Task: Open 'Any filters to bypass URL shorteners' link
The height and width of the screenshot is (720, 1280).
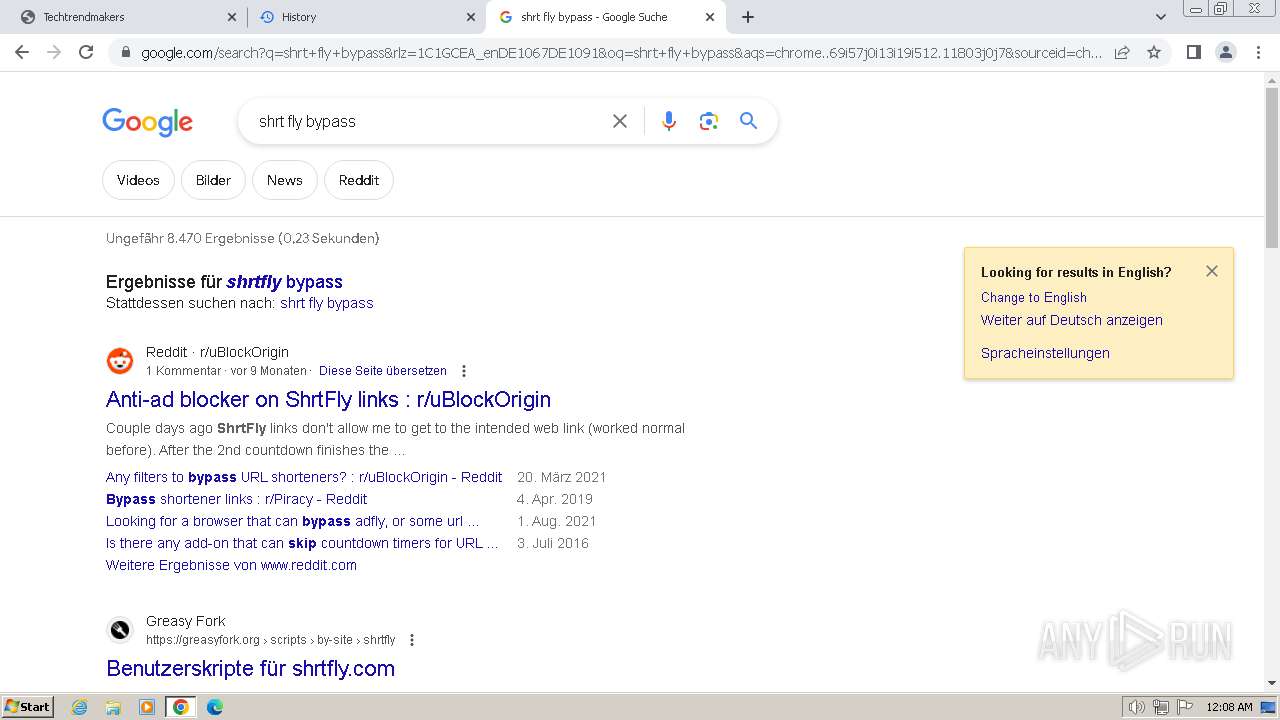Action: [x=304, y=477]
